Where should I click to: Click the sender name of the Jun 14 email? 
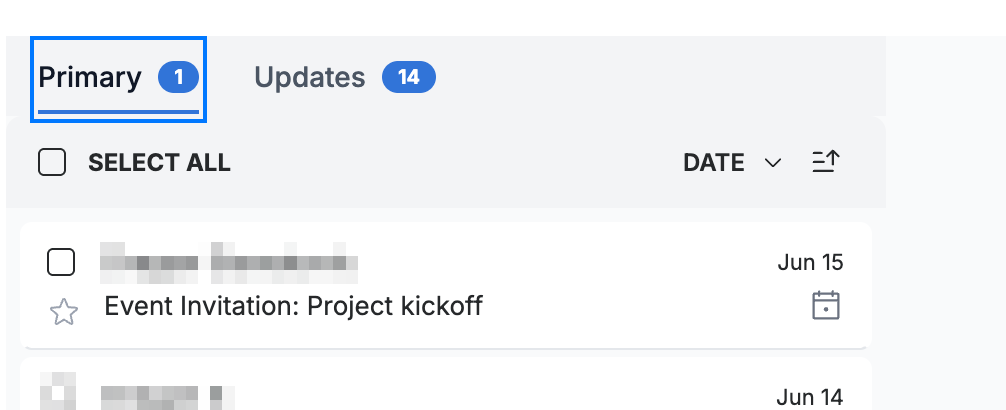click(167, 398)
